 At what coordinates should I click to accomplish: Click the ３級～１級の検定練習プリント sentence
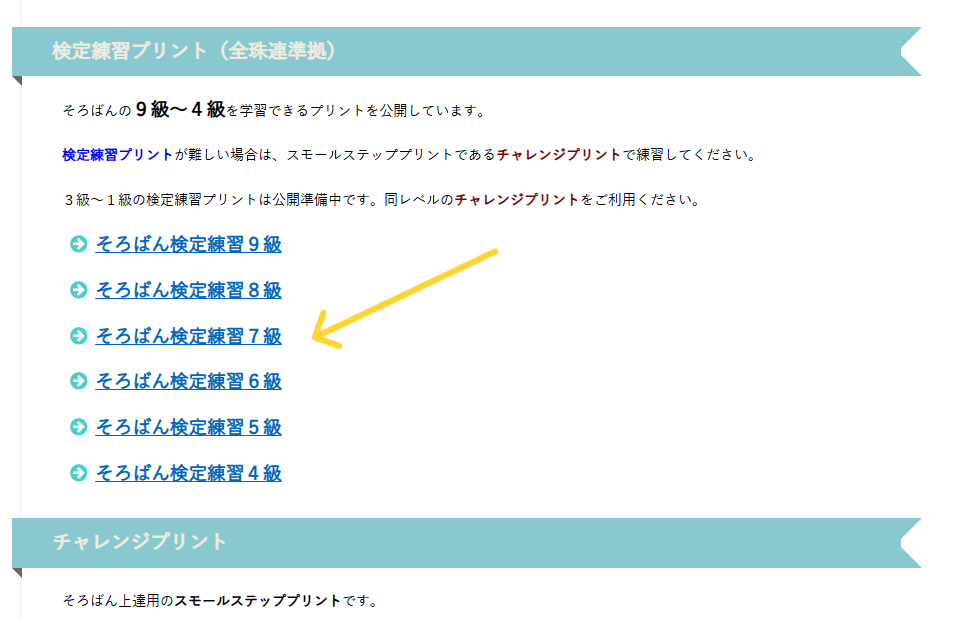[x=382, y=200]
